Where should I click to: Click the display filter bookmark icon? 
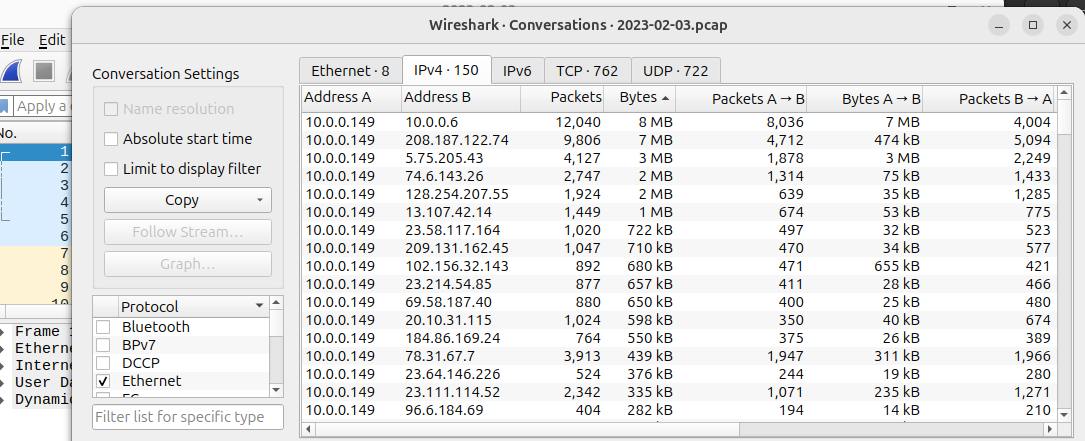(x=5, y=106)
